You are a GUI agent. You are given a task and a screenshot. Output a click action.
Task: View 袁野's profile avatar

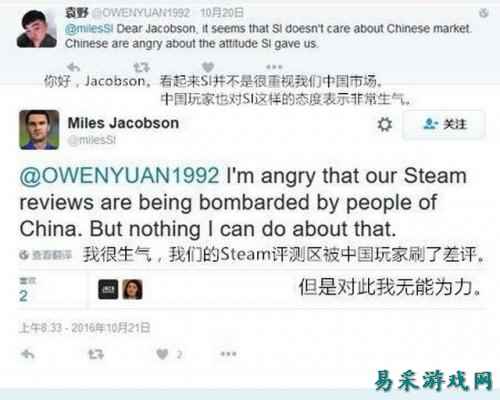click(37, 29)
